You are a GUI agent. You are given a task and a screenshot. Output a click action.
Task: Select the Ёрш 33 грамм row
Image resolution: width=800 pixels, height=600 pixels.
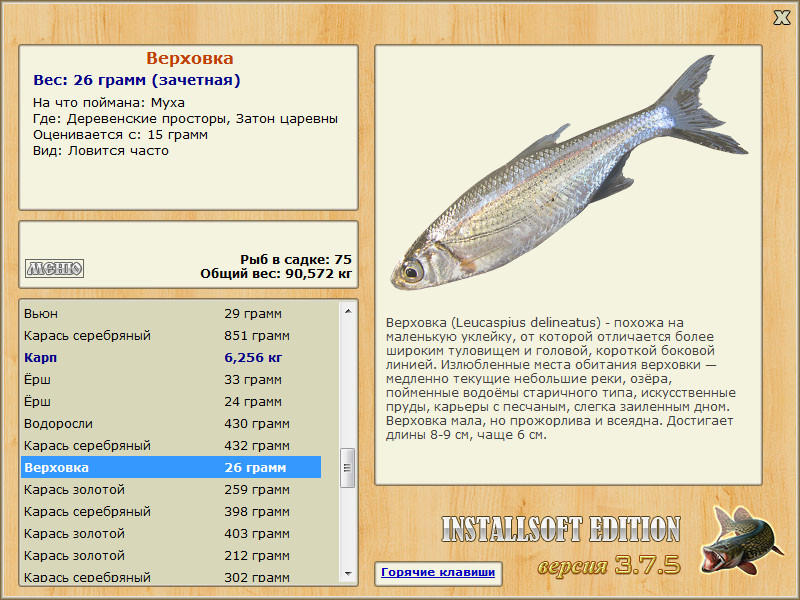(x=171, y=380)
